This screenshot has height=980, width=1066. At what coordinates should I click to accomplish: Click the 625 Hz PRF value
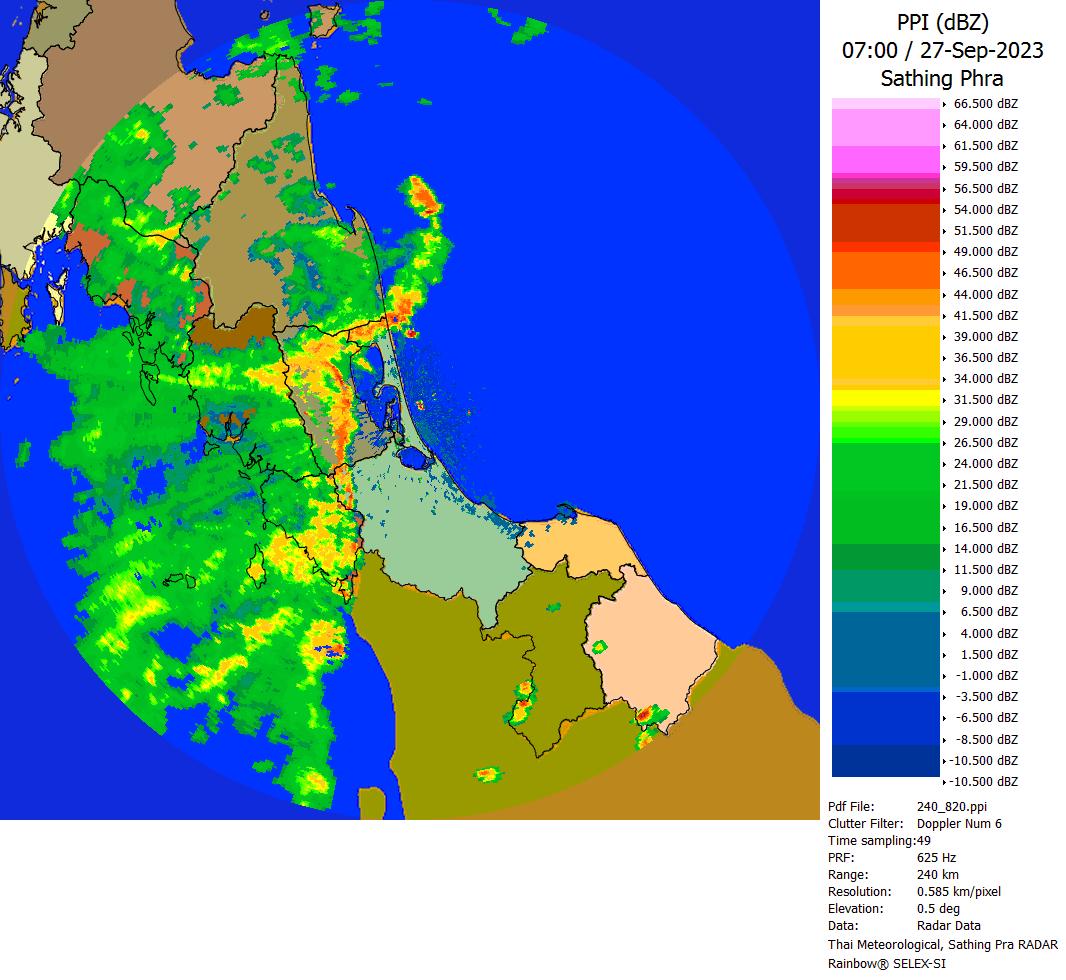(x=936, y=857)
